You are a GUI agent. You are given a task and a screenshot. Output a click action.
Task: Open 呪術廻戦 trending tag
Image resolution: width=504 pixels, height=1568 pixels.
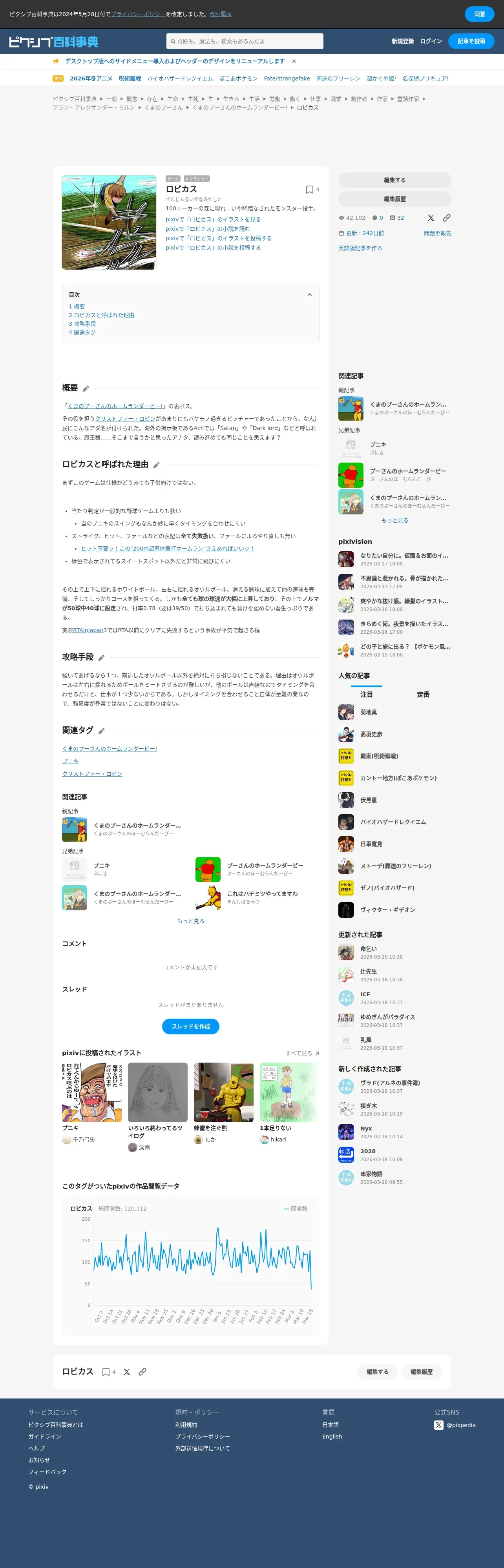tap(130, 78)
